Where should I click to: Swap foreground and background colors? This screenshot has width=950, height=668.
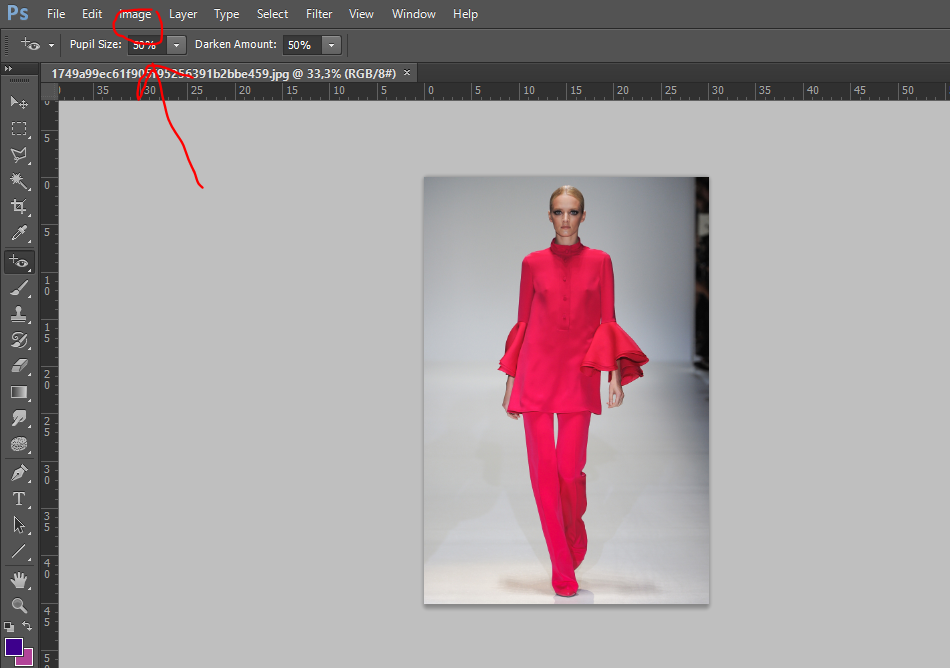point(27,626)
